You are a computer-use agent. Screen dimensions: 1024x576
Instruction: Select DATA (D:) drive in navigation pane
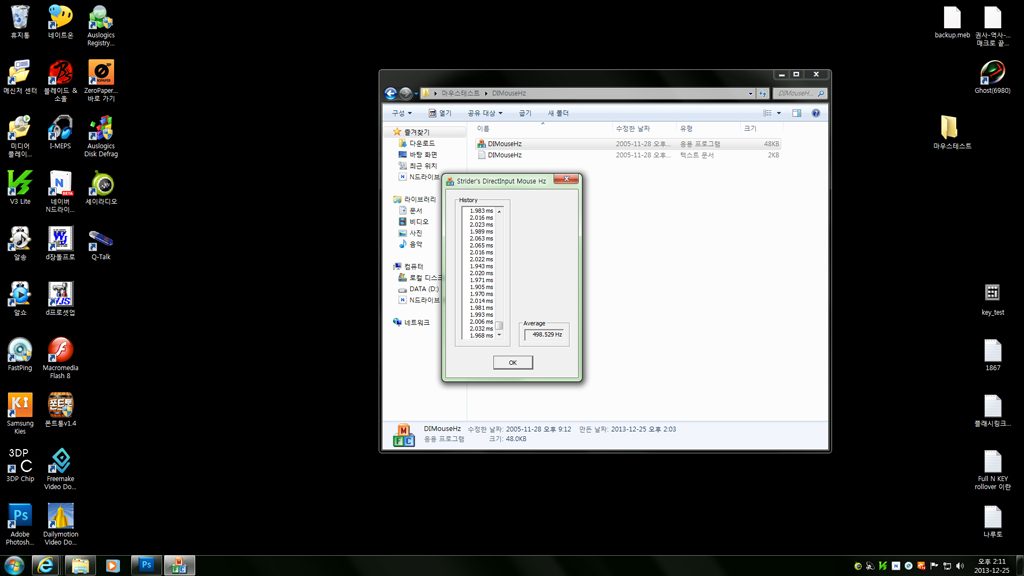click(x=418, y=289)
